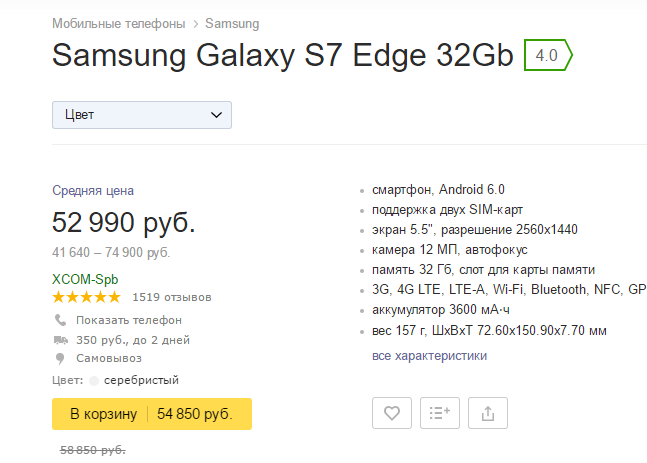Viewport: 647px width, 463px height.
Task: Click the Средняя цена label
Action: pyautogui.click(x=93, y=190)
